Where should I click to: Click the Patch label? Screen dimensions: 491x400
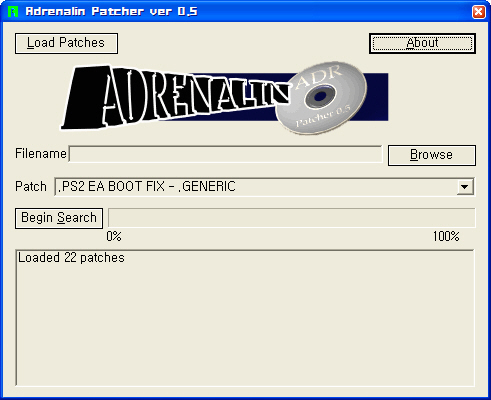tap(31, 186)
